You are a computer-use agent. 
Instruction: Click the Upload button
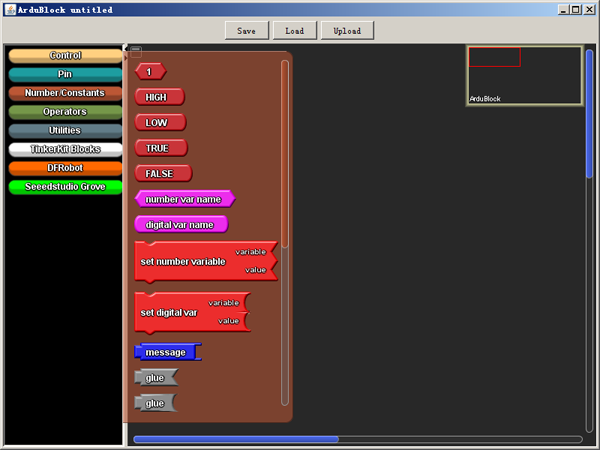tap(347, 31)
